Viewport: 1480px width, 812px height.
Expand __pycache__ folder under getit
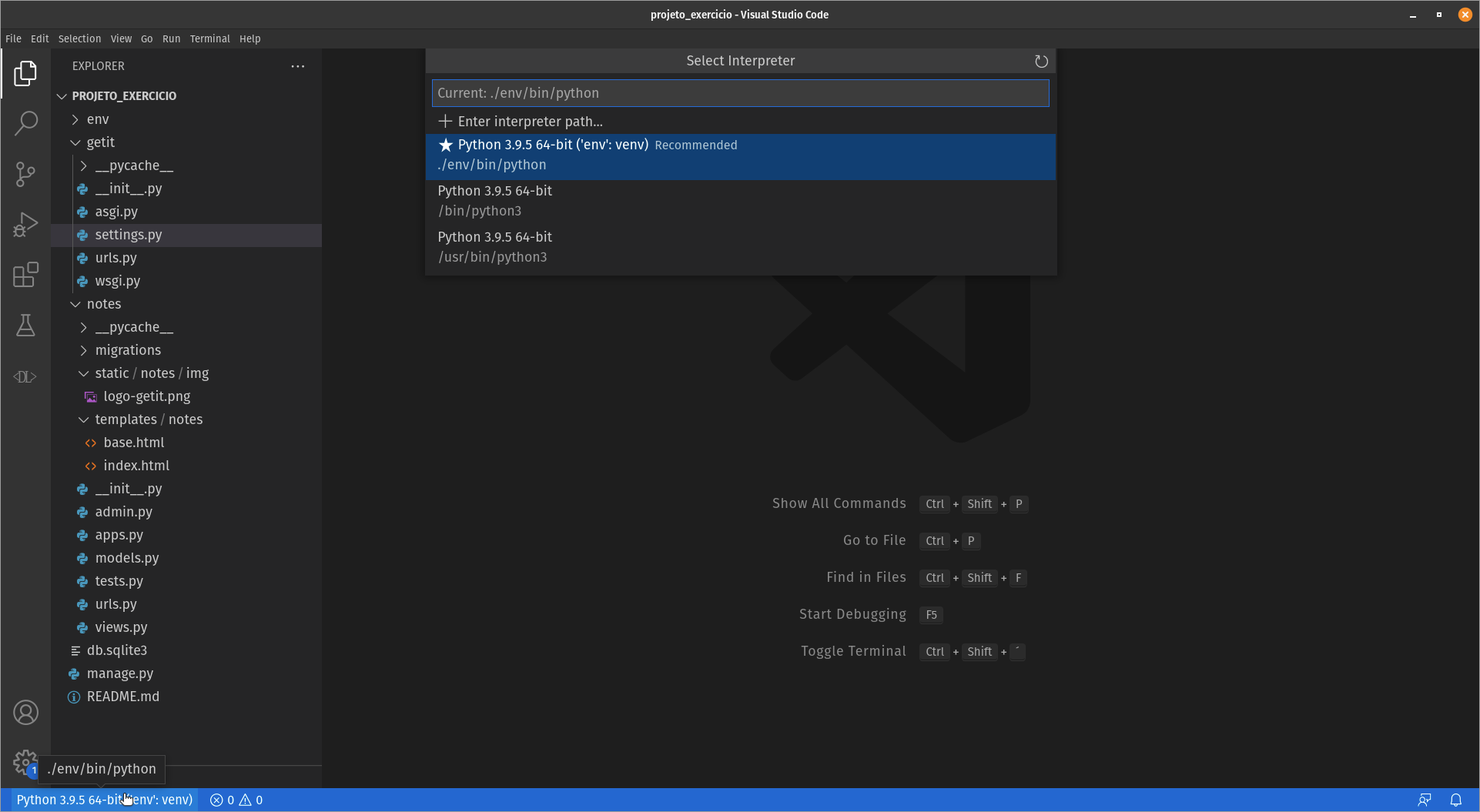tap(84, 165)
